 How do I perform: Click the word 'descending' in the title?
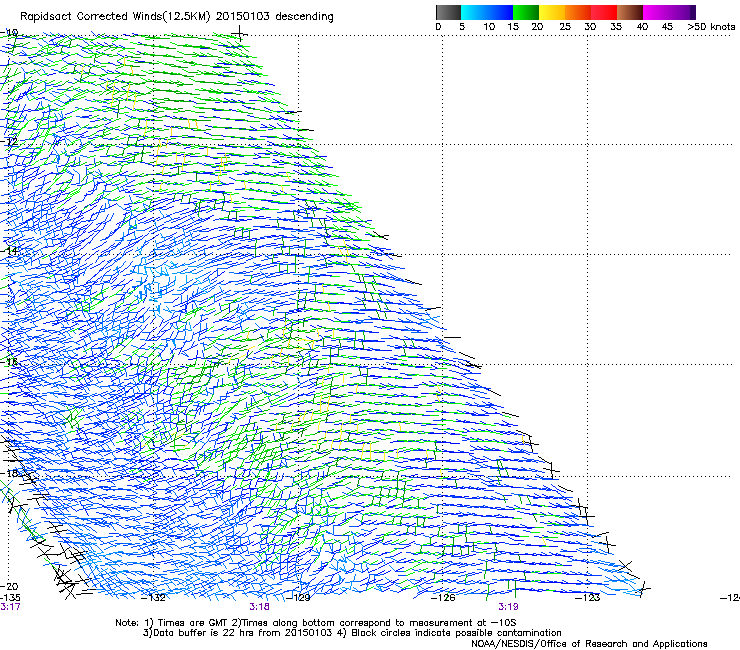(304, 17)
